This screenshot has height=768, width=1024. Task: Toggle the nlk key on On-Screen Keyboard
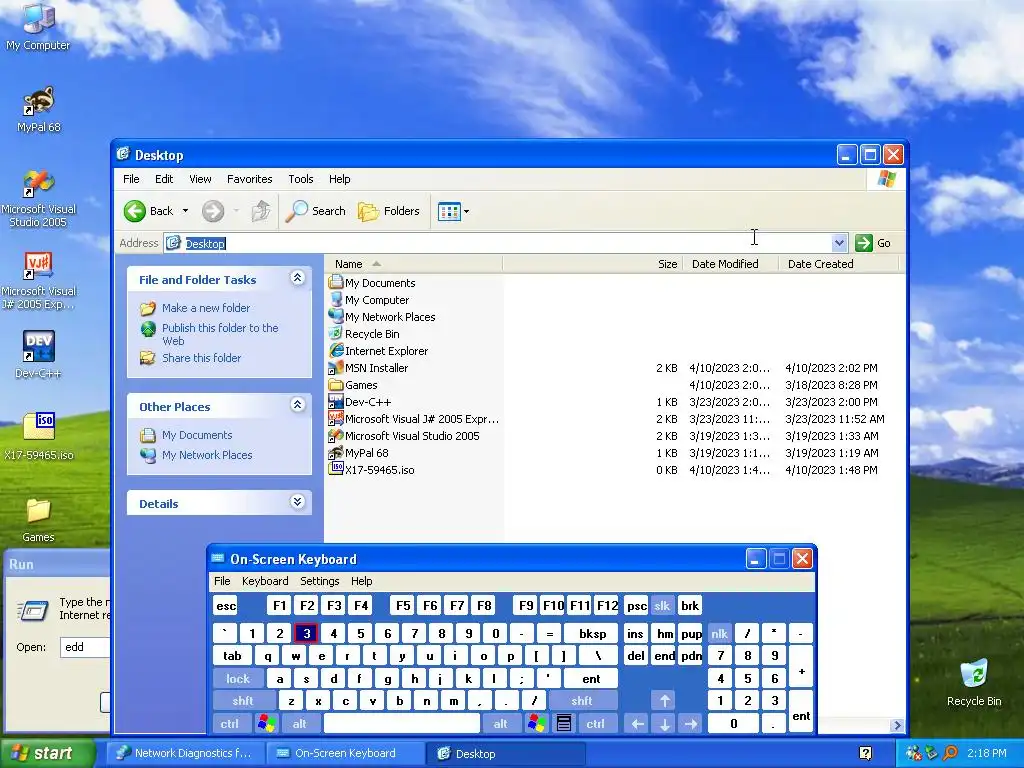tap(719, 633)
